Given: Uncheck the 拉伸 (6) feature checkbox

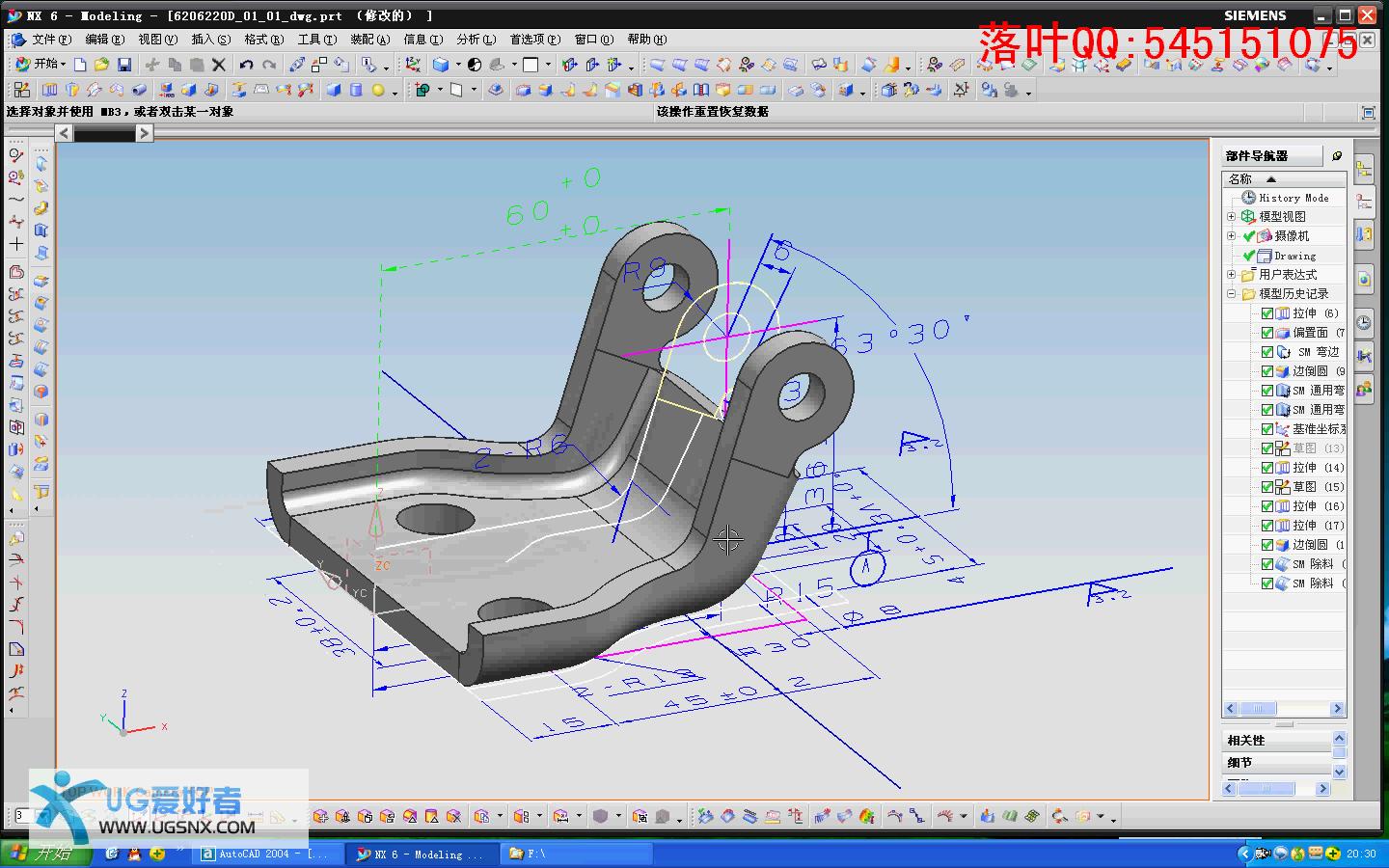Looking at the screenshot, I should [1267, 313].
